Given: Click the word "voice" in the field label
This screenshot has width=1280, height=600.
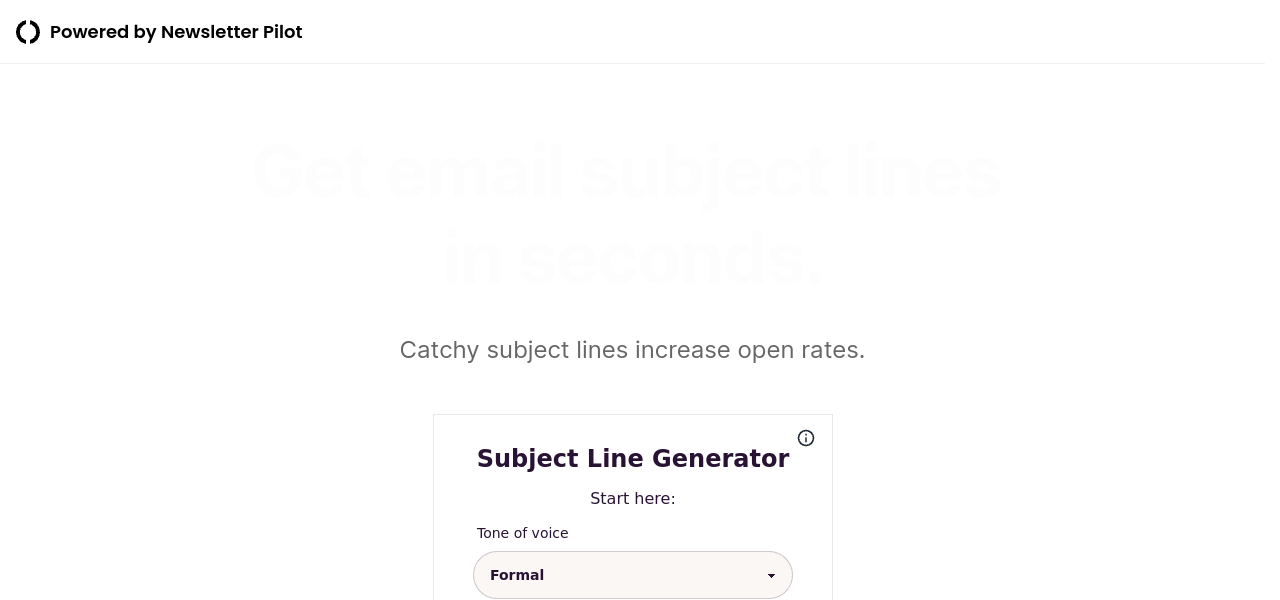Looking at the screenshot, I should [x=548, y=533].
